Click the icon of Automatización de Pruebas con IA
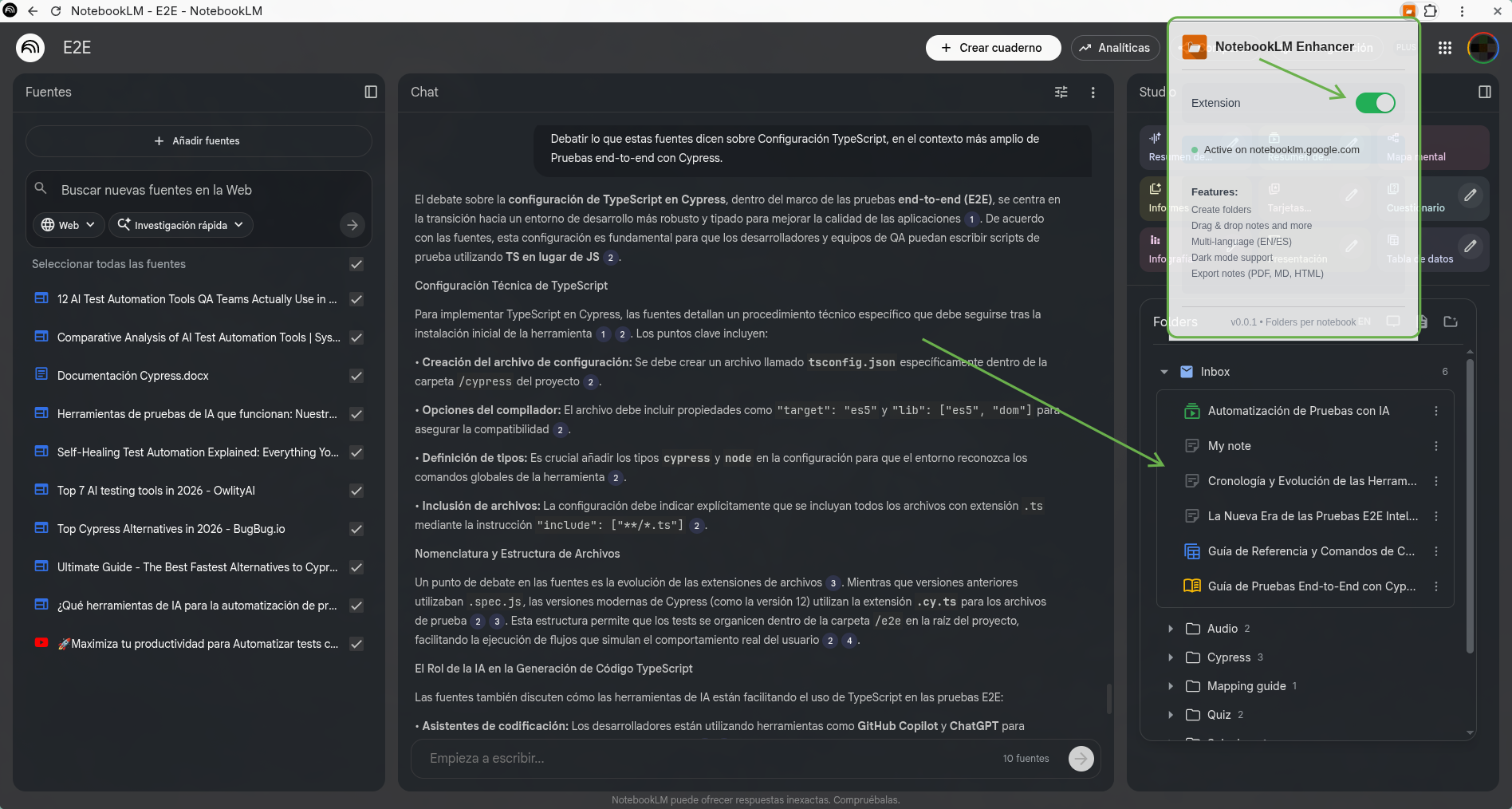The width and height of the screenshot is (1512, 809). pos(1192,411)
